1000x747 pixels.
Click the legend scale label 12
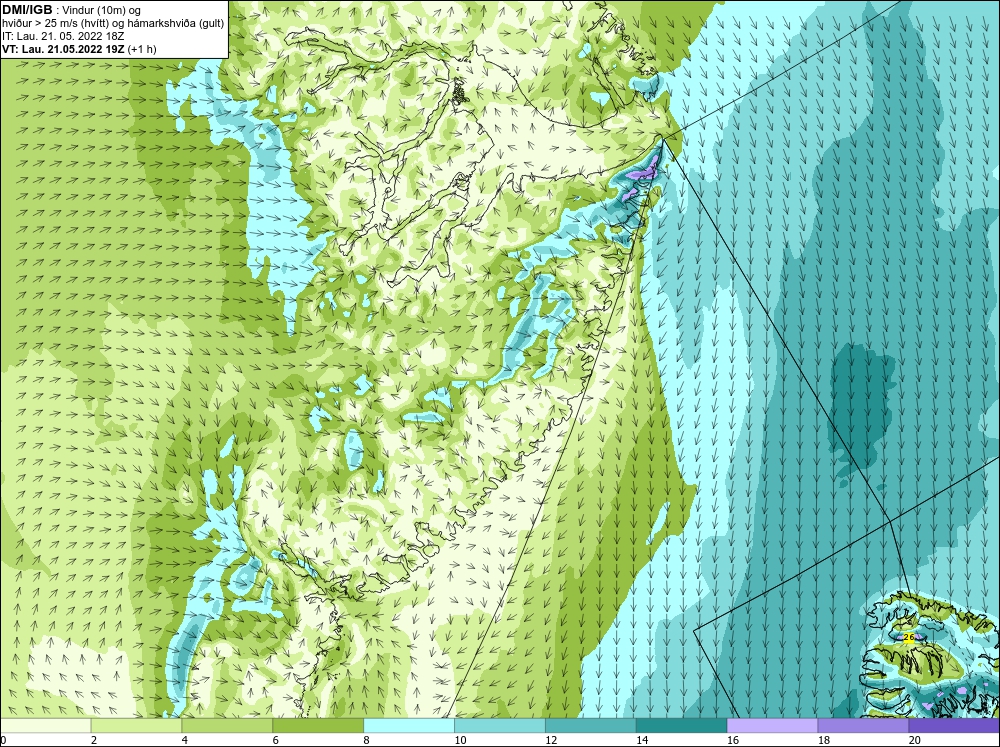point(551,740)
